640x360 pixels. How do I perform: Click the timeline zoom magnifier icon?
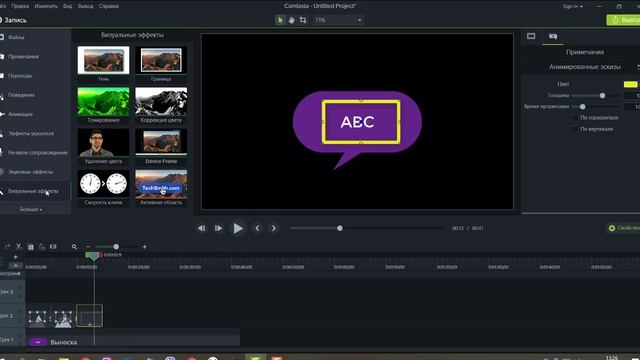point(74,247)
